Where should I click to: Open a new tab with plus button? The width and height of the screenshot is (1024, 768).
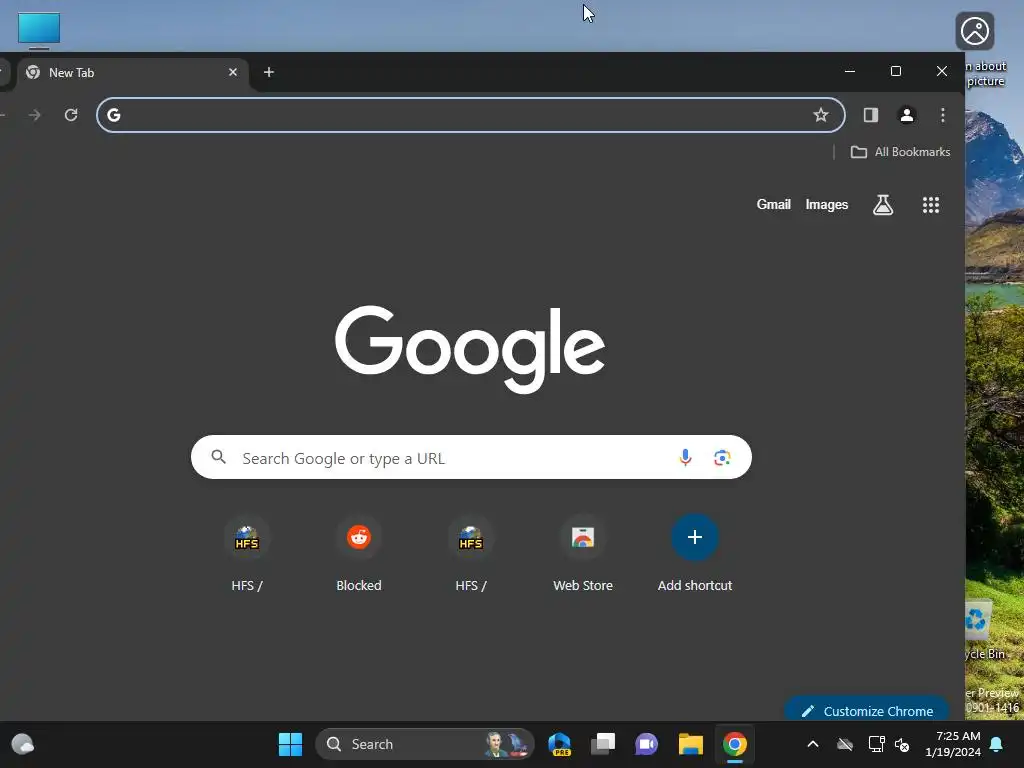tap(268, 72)
